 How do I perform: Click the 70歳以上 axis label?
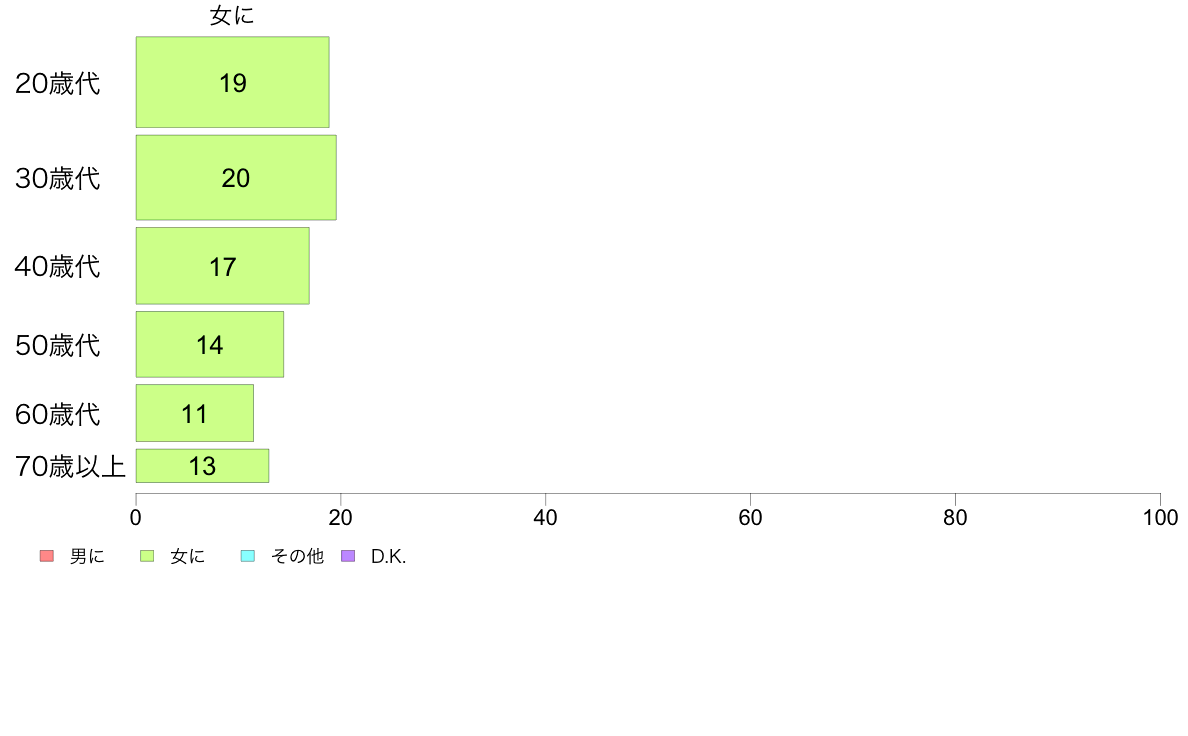70,466
